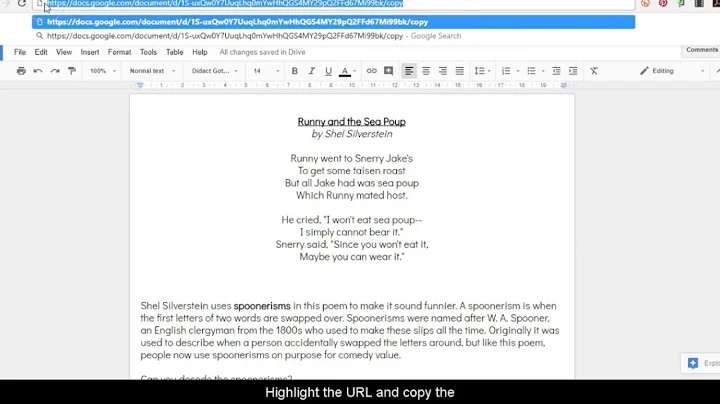This screenshot has width=720, height=404.
Task: Click the address bar URL field
Action: [333, 4]
